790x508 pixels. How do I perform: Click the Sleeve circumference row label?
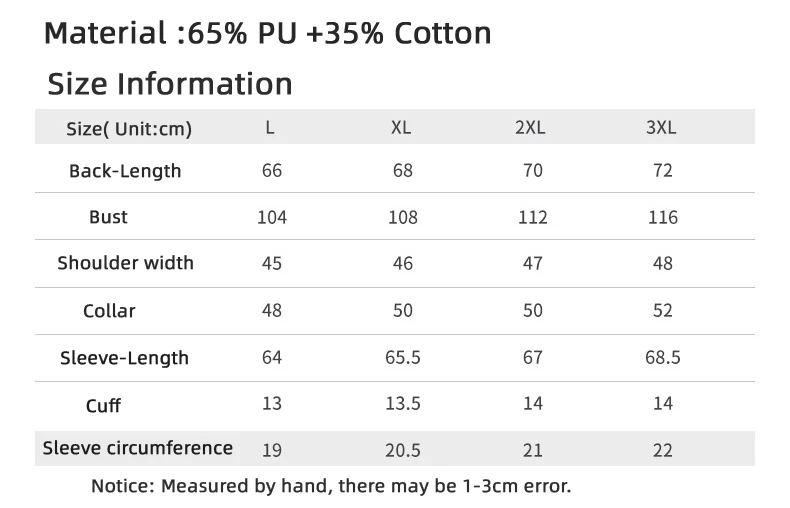point(138,448)
